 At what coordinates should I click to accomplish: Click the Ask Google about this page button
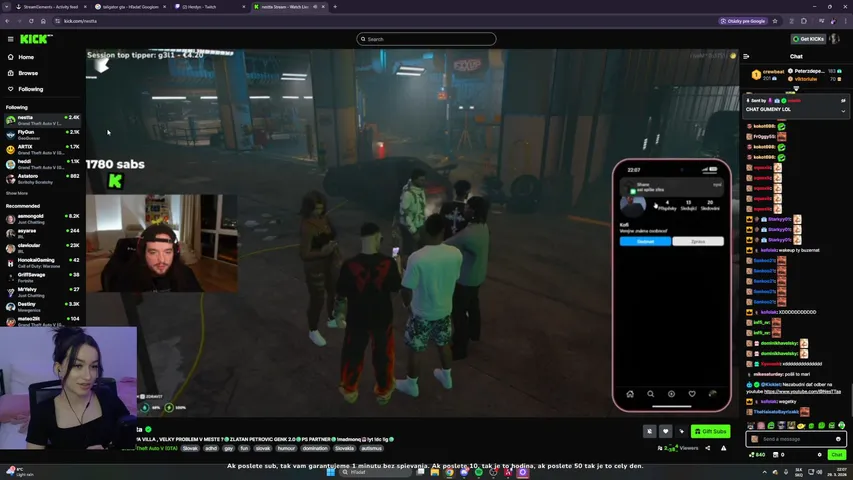(743, 21)
